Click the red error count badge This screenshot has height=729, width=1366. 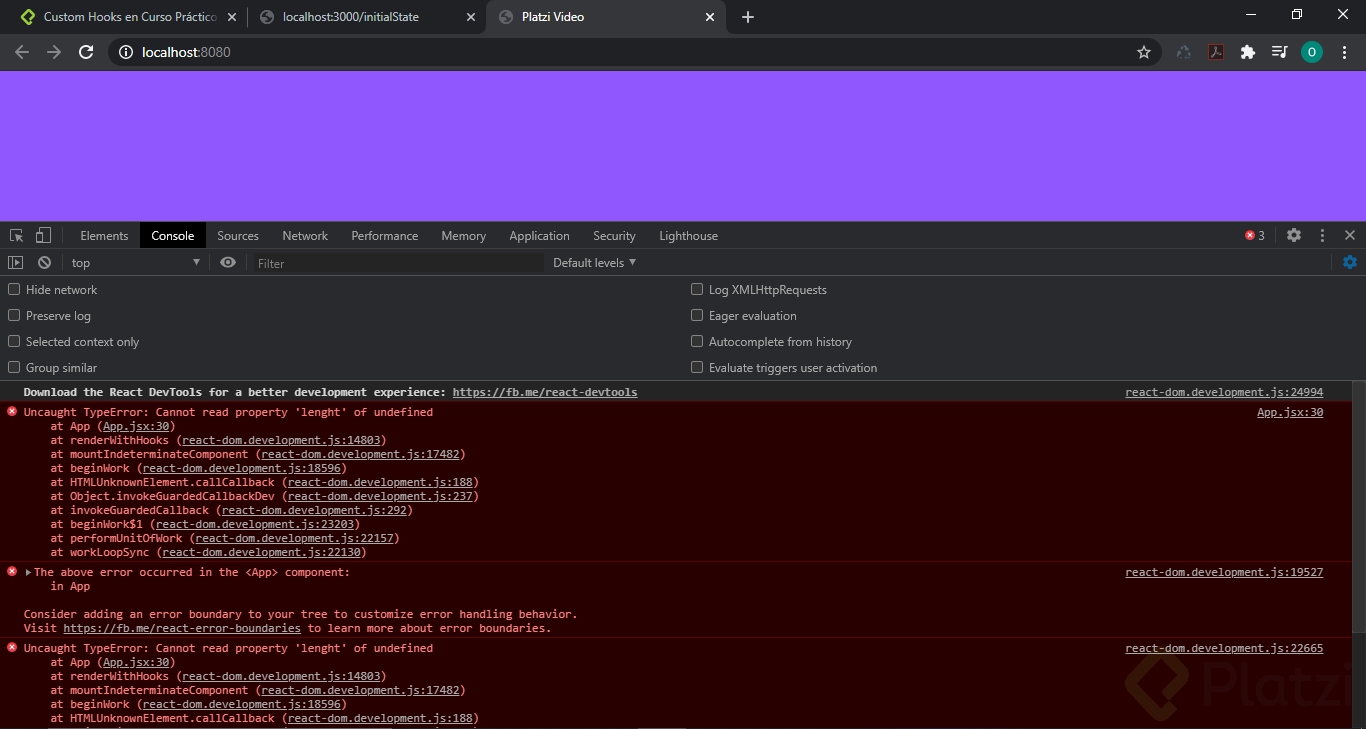(x=1255, y=236)
